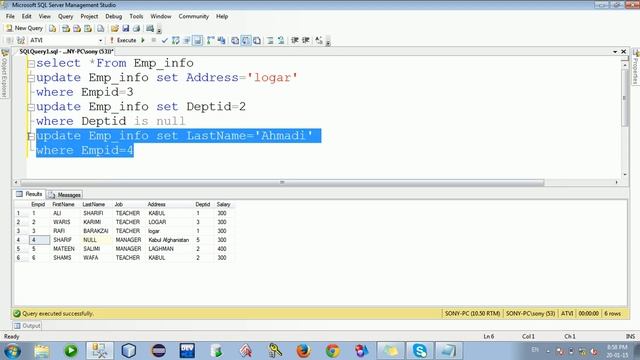This screenshot has width=640, height=360.
Task: Collapse the update set Deptid=2 statement
Action: pos(31,107)
